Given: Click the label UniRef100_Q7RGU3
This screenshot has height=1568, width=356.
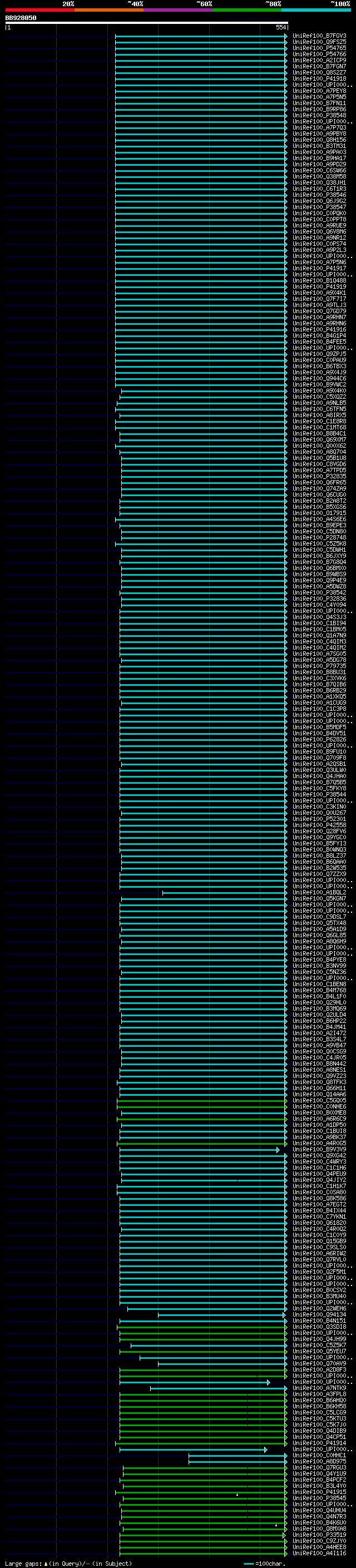Looking at the screenshot, I should point(319,1467).
